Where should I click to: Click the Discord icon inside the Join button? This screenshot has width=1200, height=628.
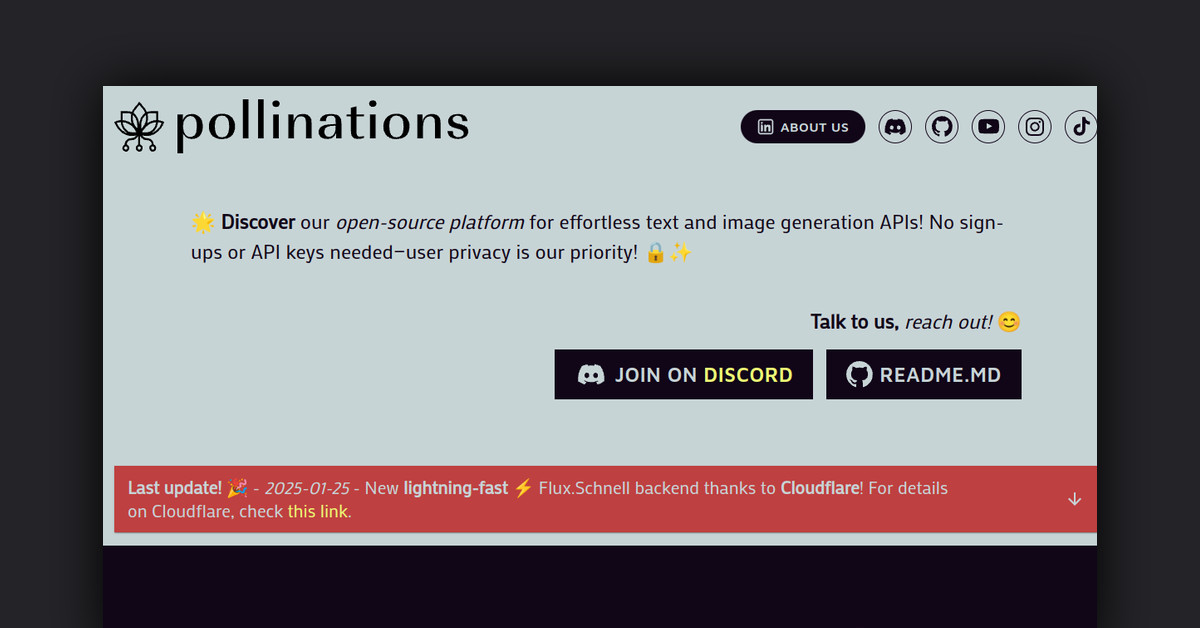593,374
